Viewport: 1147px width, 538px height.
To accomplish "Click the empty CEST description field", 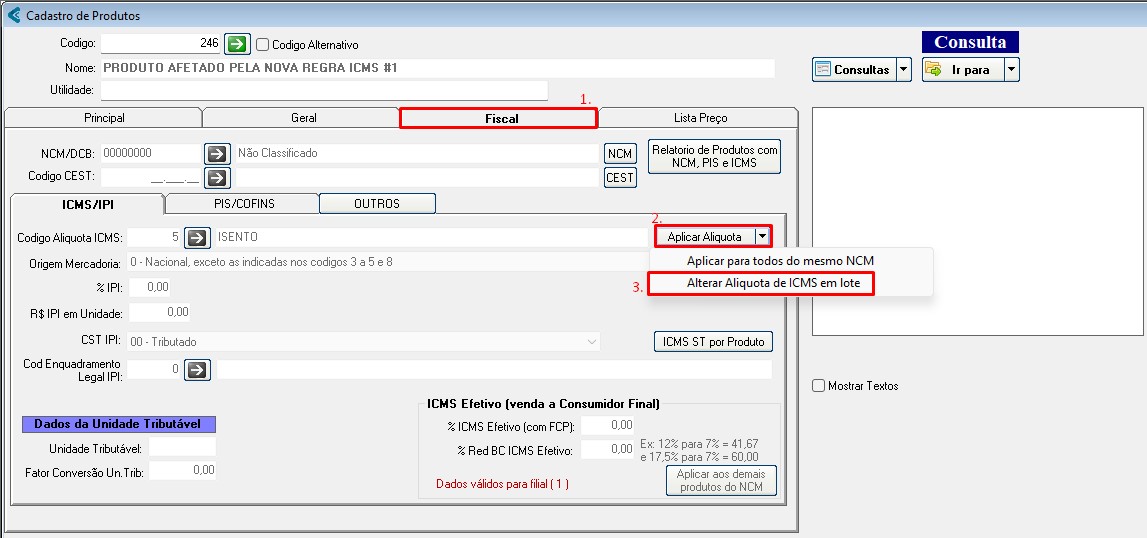I will click(x=417, y=178).
